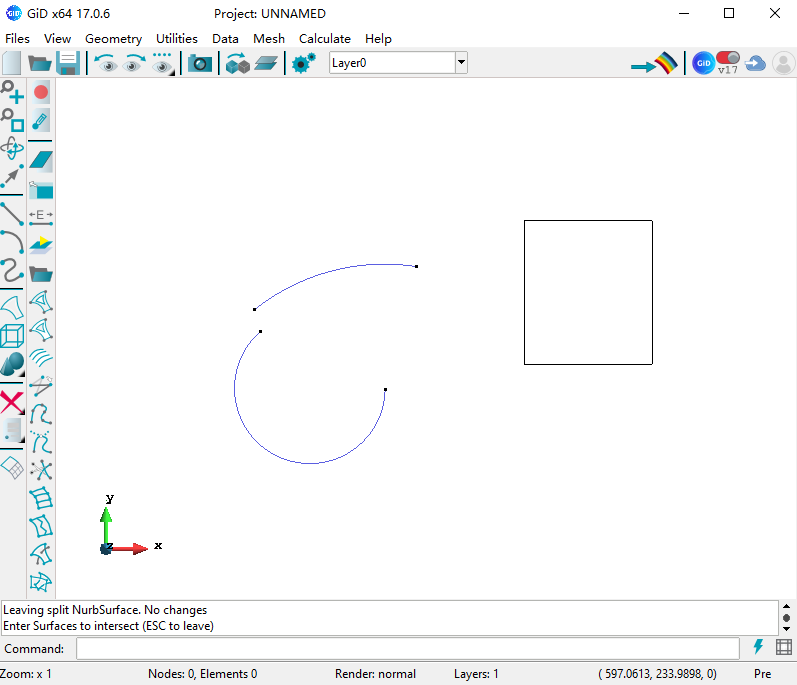Click the surface with crossing curve icon
Screen dimensions: 797x685
coord(41,554)
